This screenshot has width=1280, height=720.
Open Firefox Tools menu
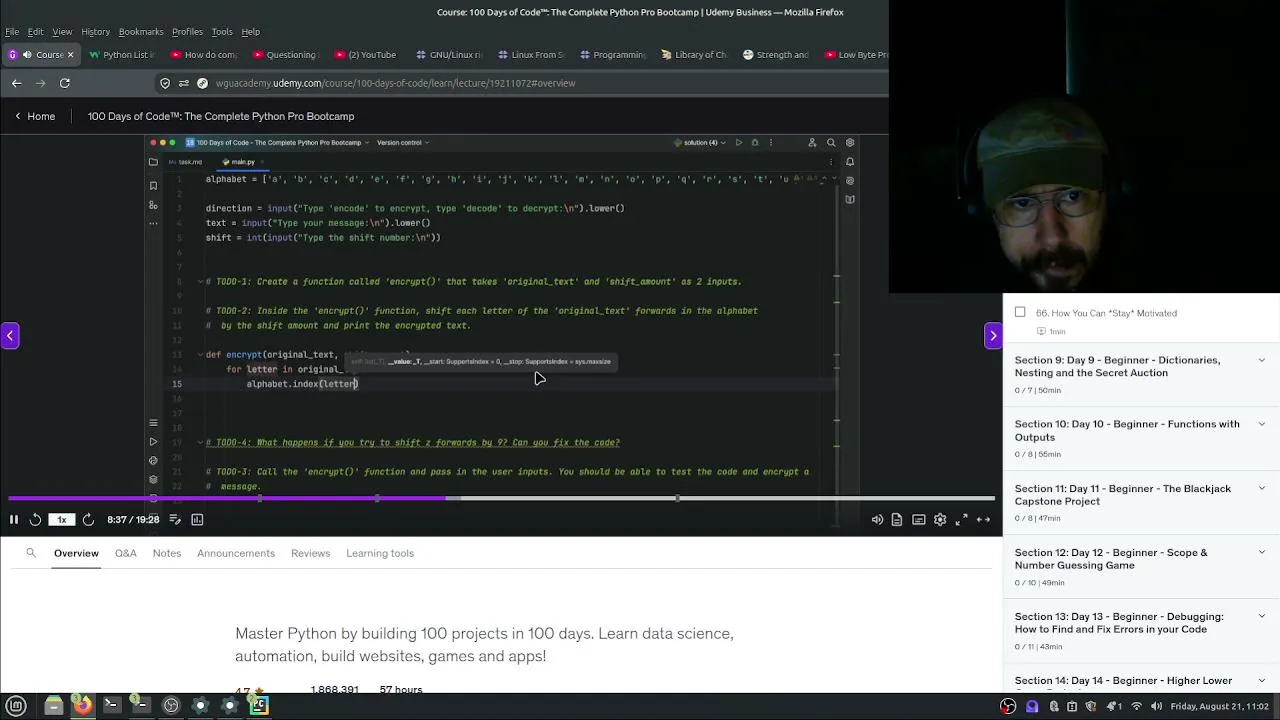(222, 32)
